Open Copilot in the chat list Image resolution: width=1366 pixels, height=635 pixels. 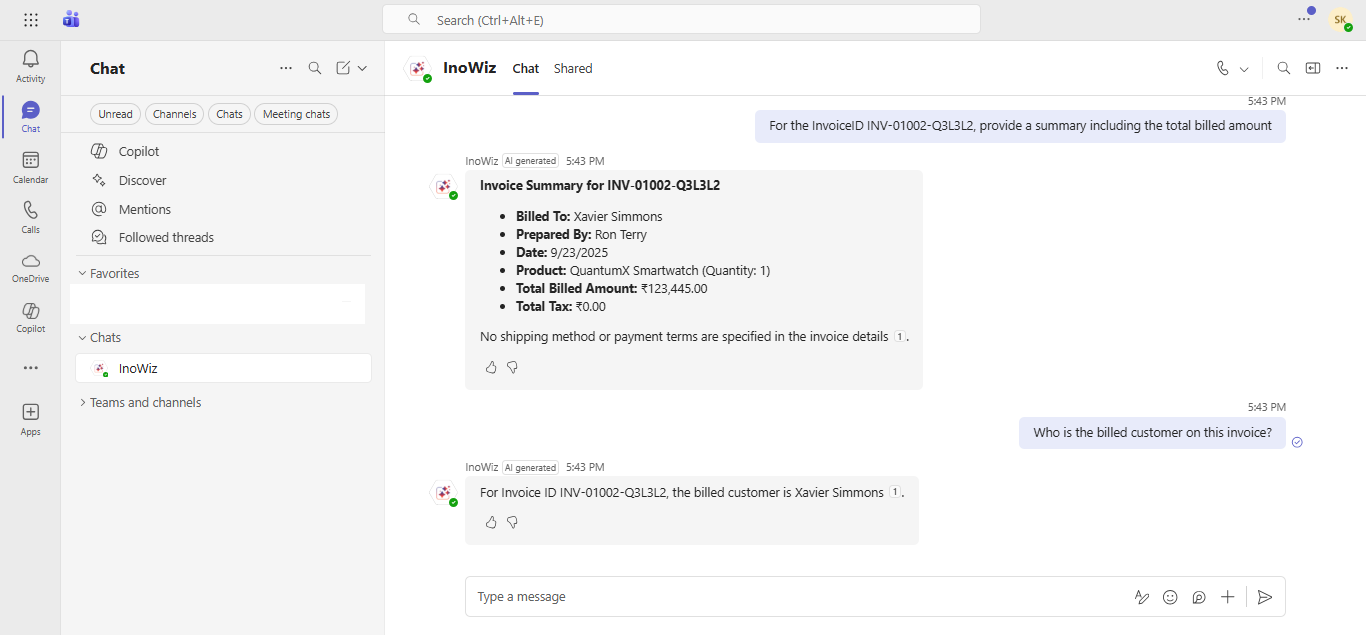[139, 151]
